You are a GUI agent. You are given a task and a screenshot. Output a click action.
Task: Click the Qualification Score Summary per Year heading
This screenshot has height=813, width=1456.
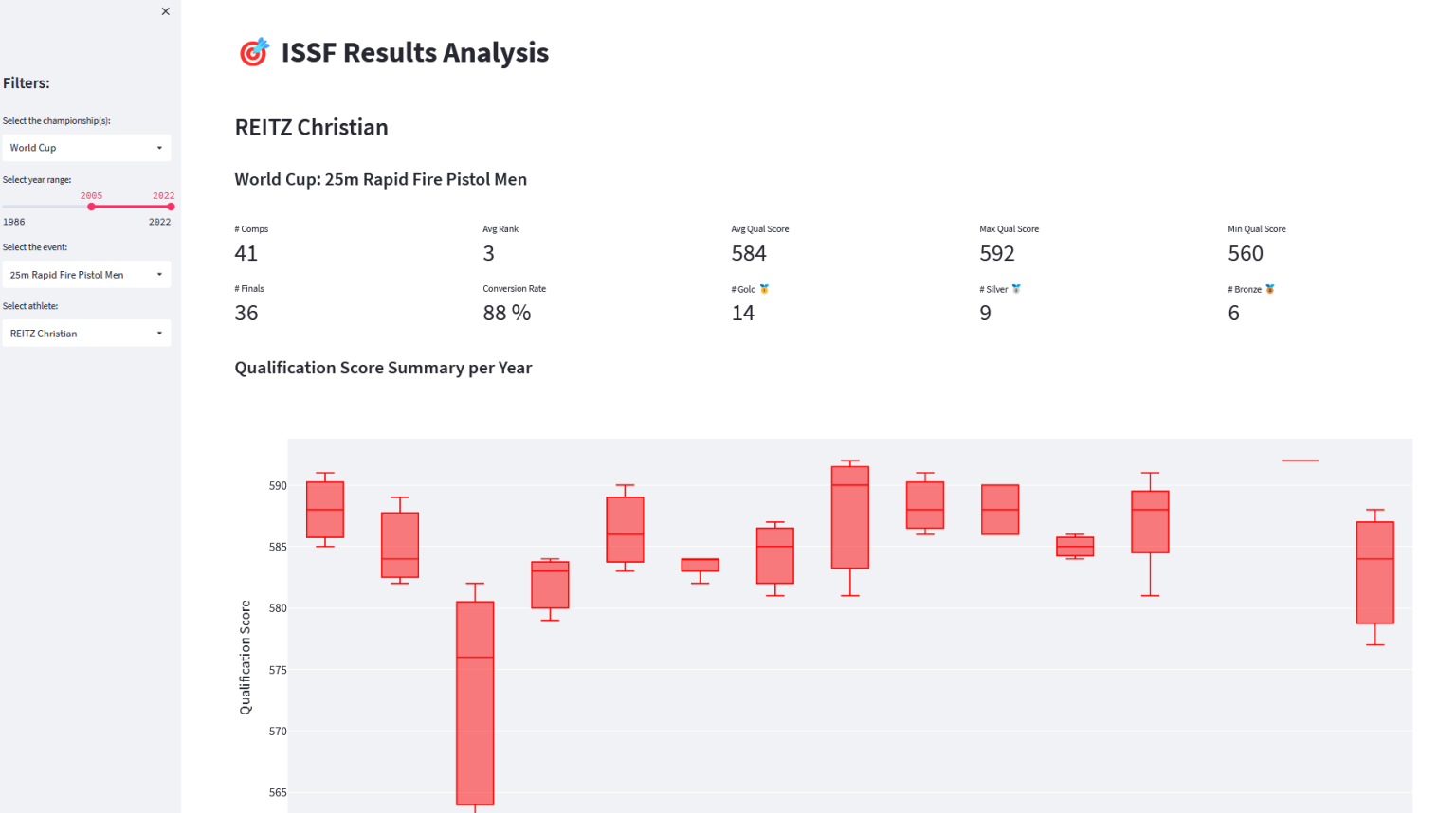[383, 368]
